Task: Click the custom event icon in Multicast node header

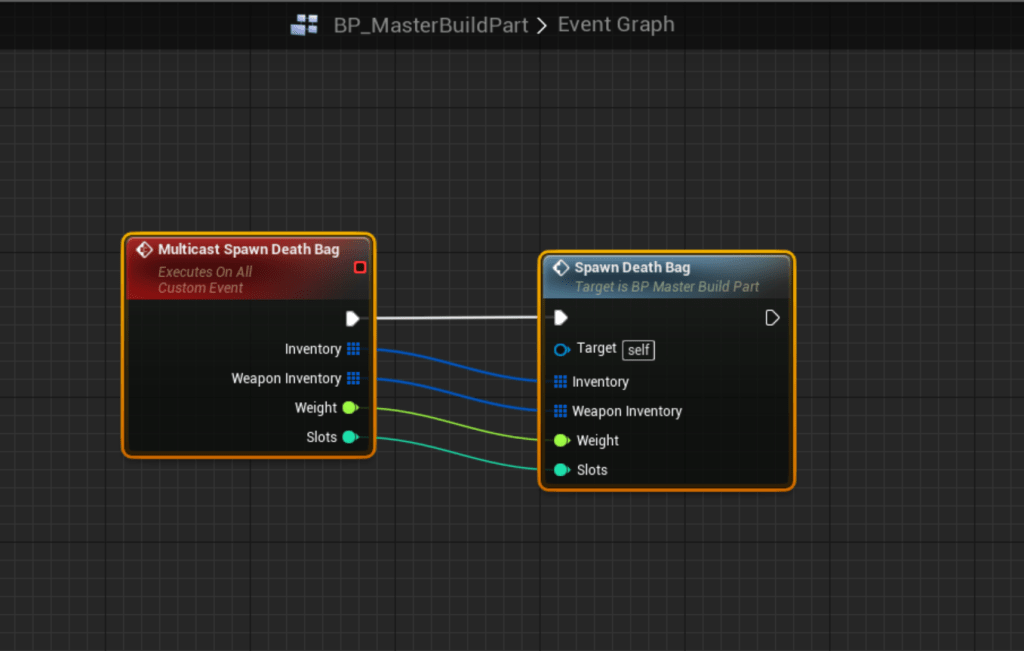Action: 144,250
